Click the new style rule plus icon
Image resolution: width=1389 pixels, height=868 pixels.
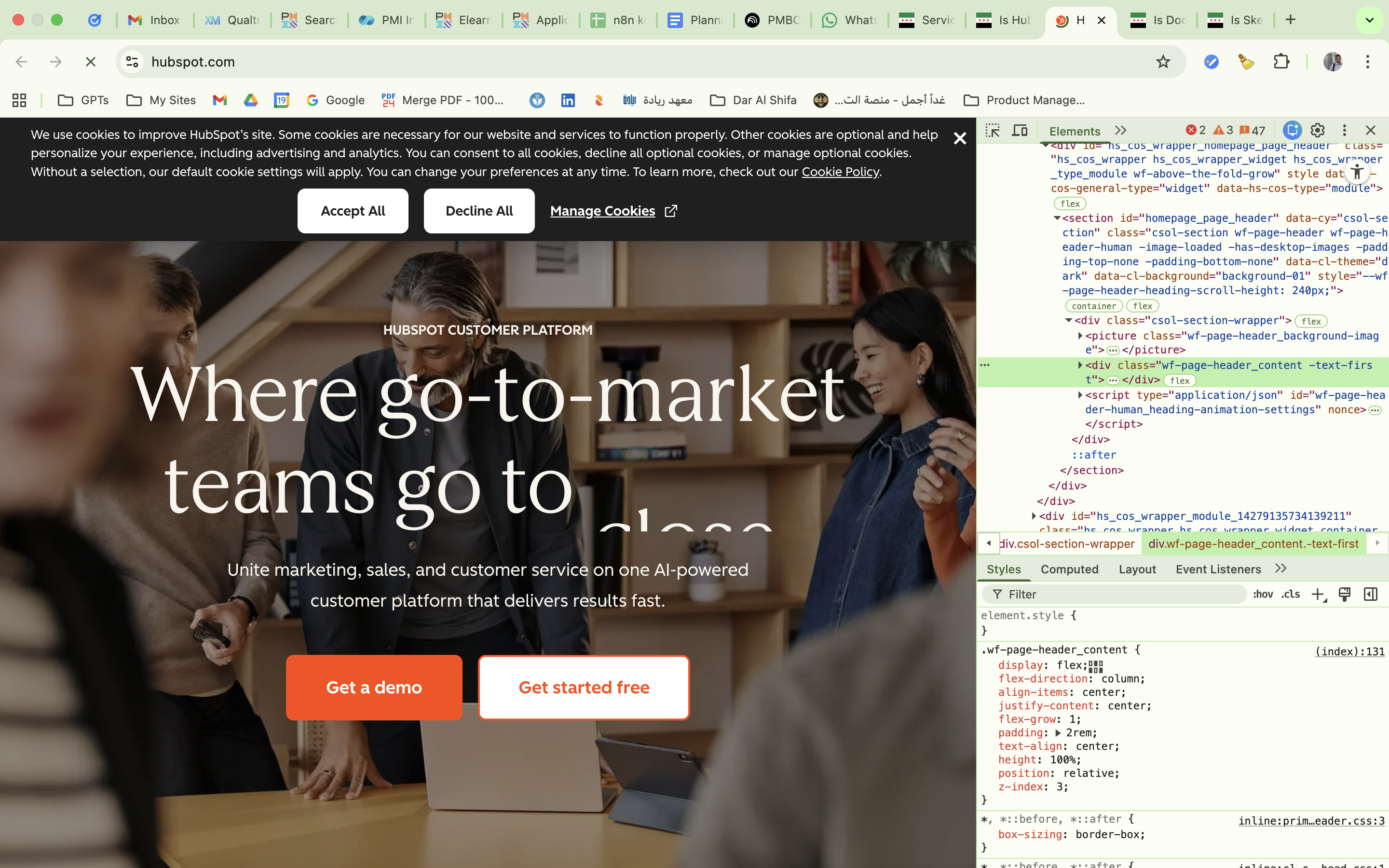(1319, 594)
